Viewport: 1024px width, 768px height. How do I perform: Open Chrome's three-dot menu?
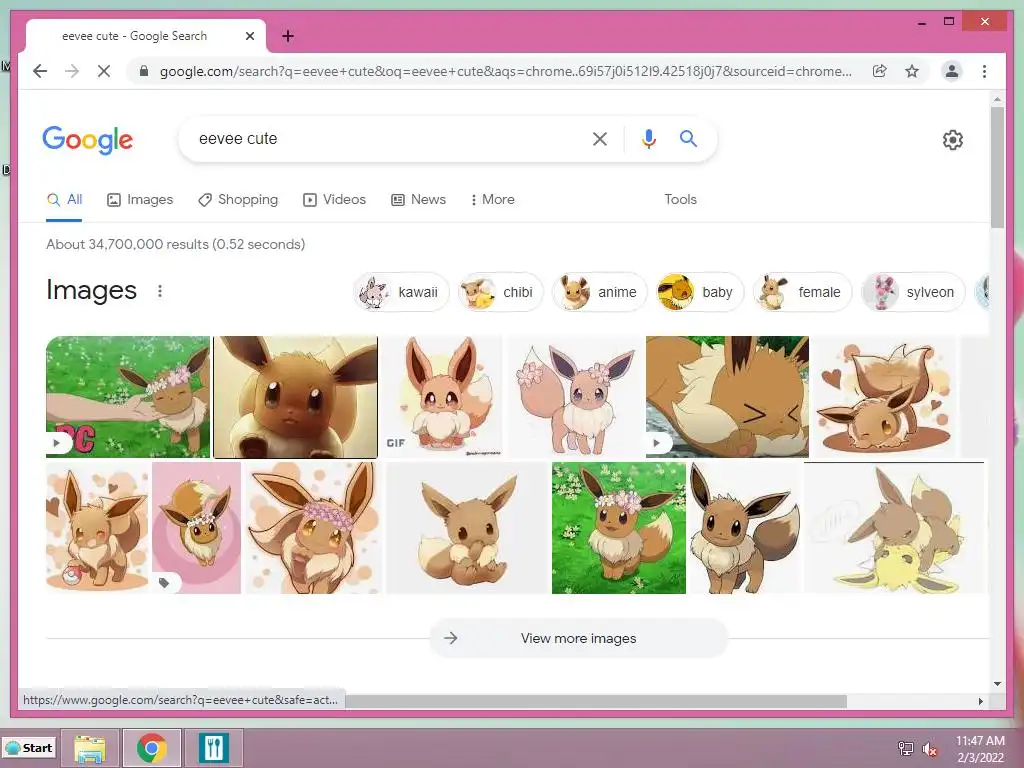[x=984, y=71]
